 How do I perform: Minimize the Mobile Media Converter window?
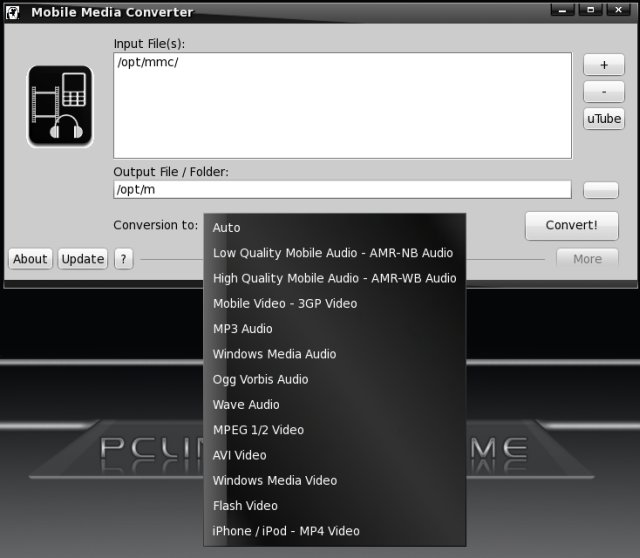click(562, 10)
